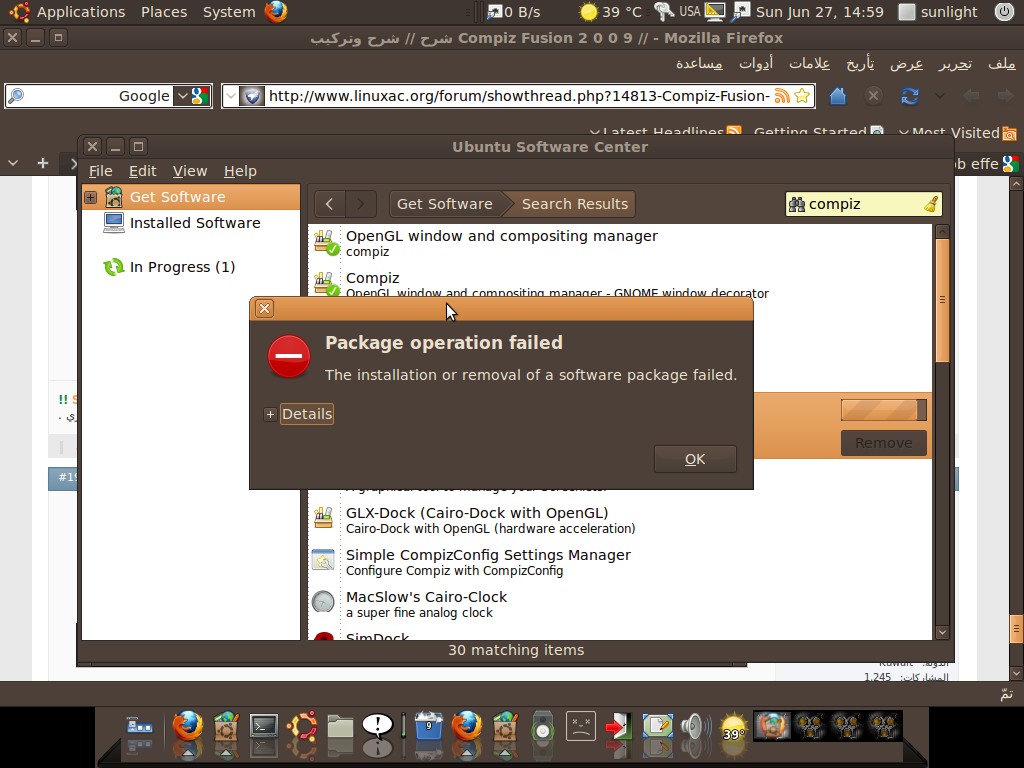Click the Firefox Stop loading icon
The width and height of the screenshot is (1024, 768).
pos(873,96)
